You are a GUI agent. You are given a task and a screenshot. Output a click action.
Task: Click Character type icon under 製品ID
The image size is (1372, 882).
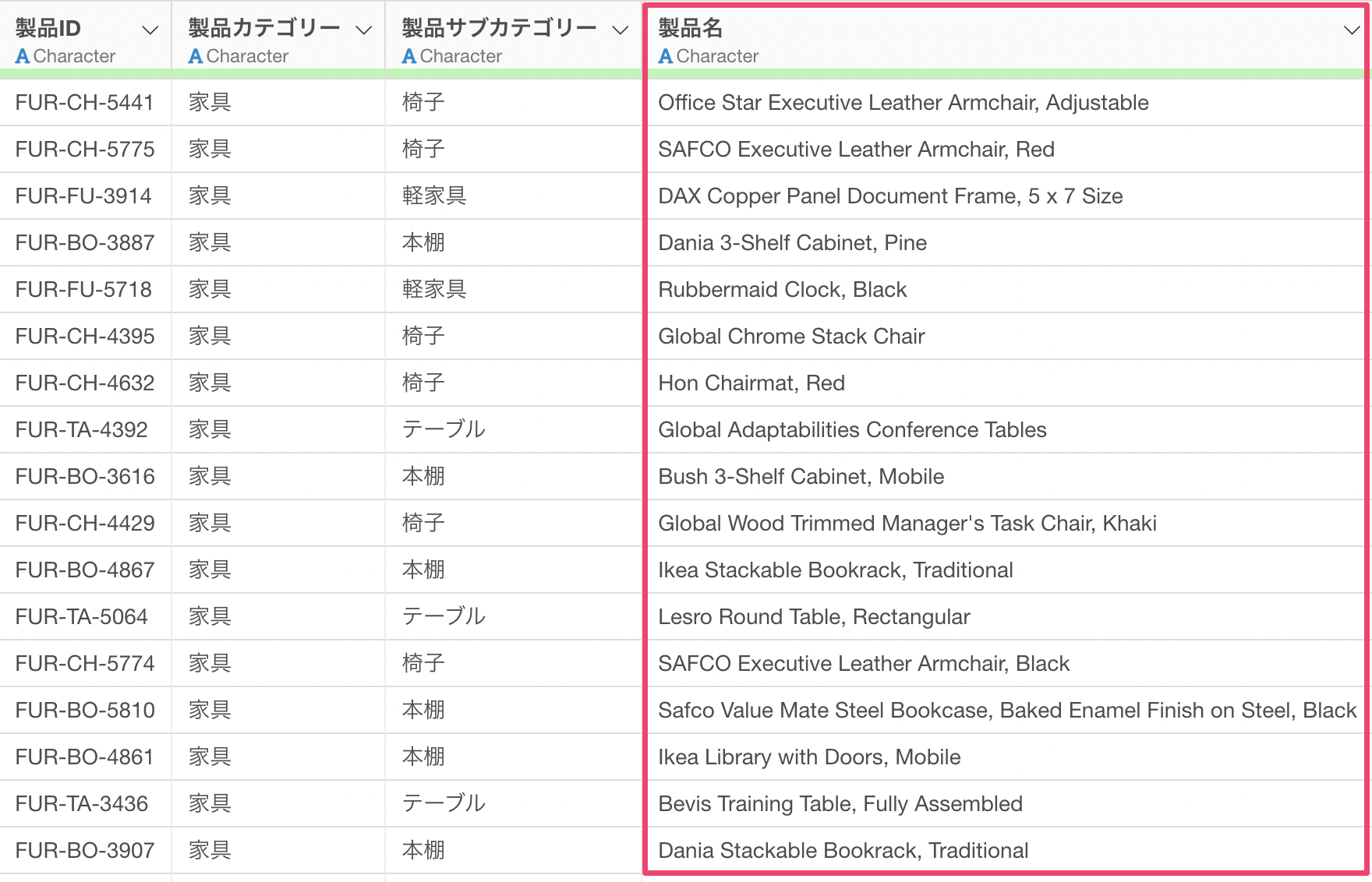(23, 57)
